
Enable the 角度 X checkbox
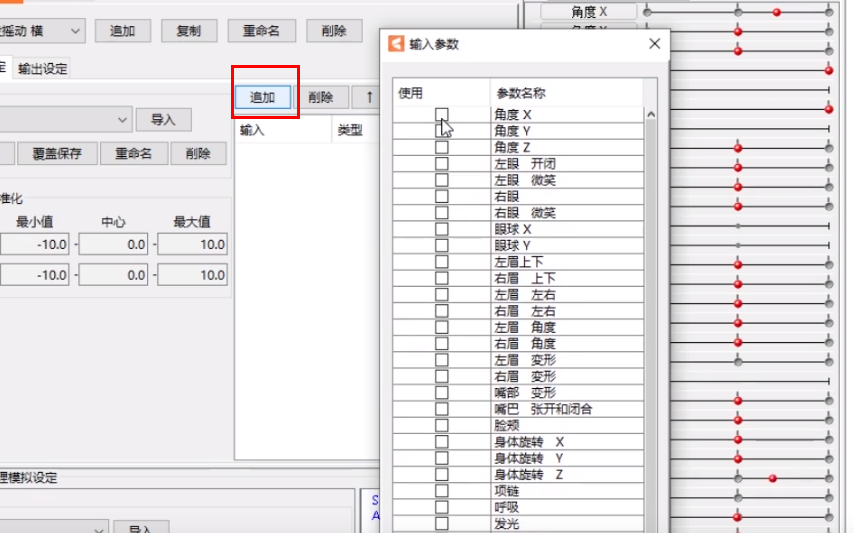pyautogui.click(x=442, y=114)
